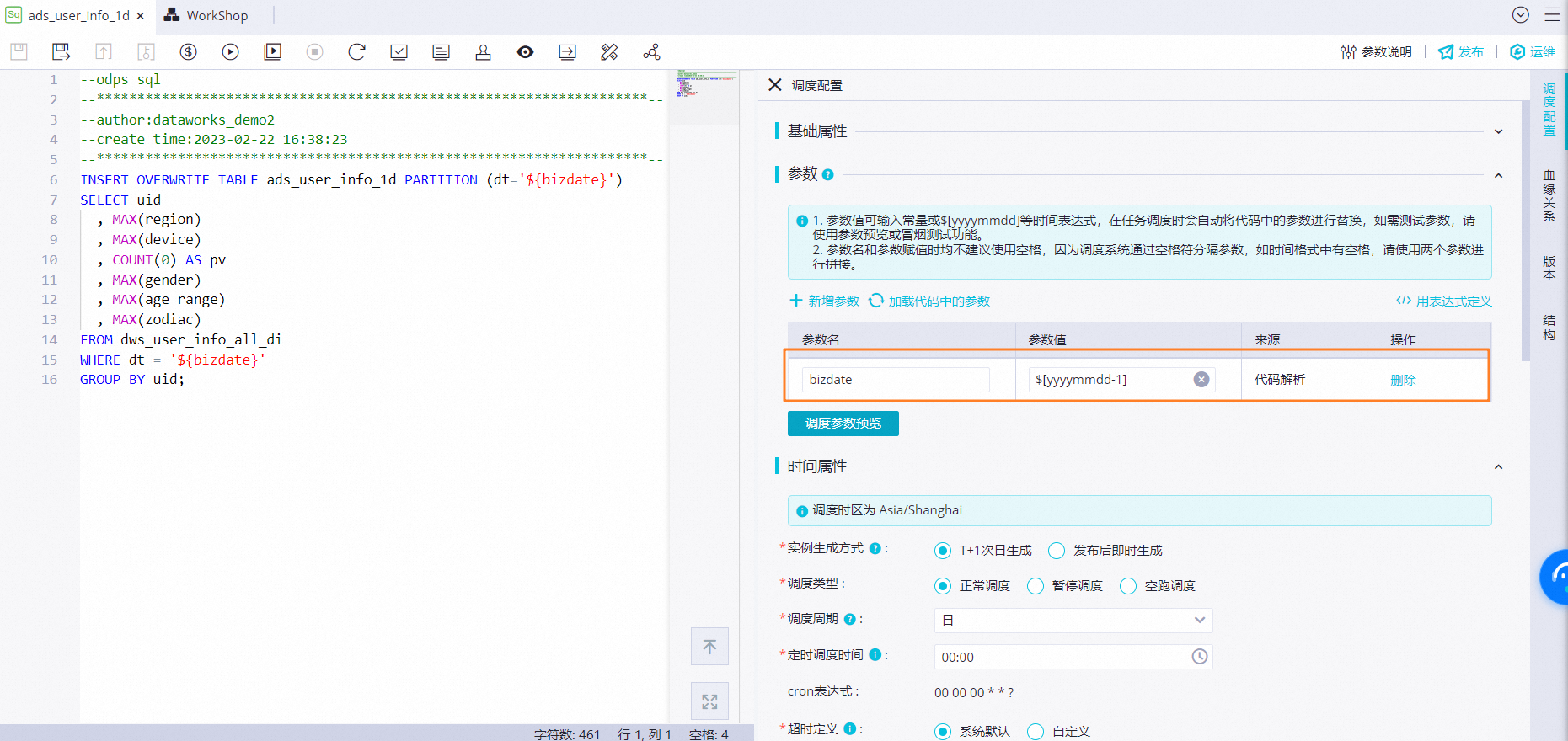Click the fullscreen expand editor button
1568x741 pixels.
(709, 701)
